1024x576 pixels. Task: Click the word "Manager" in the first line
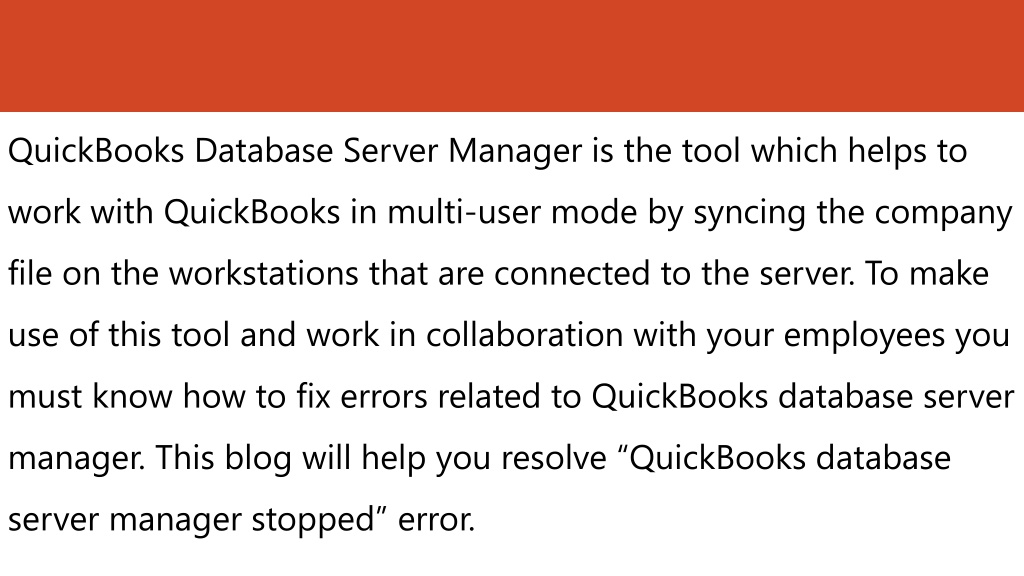[515, 152]
